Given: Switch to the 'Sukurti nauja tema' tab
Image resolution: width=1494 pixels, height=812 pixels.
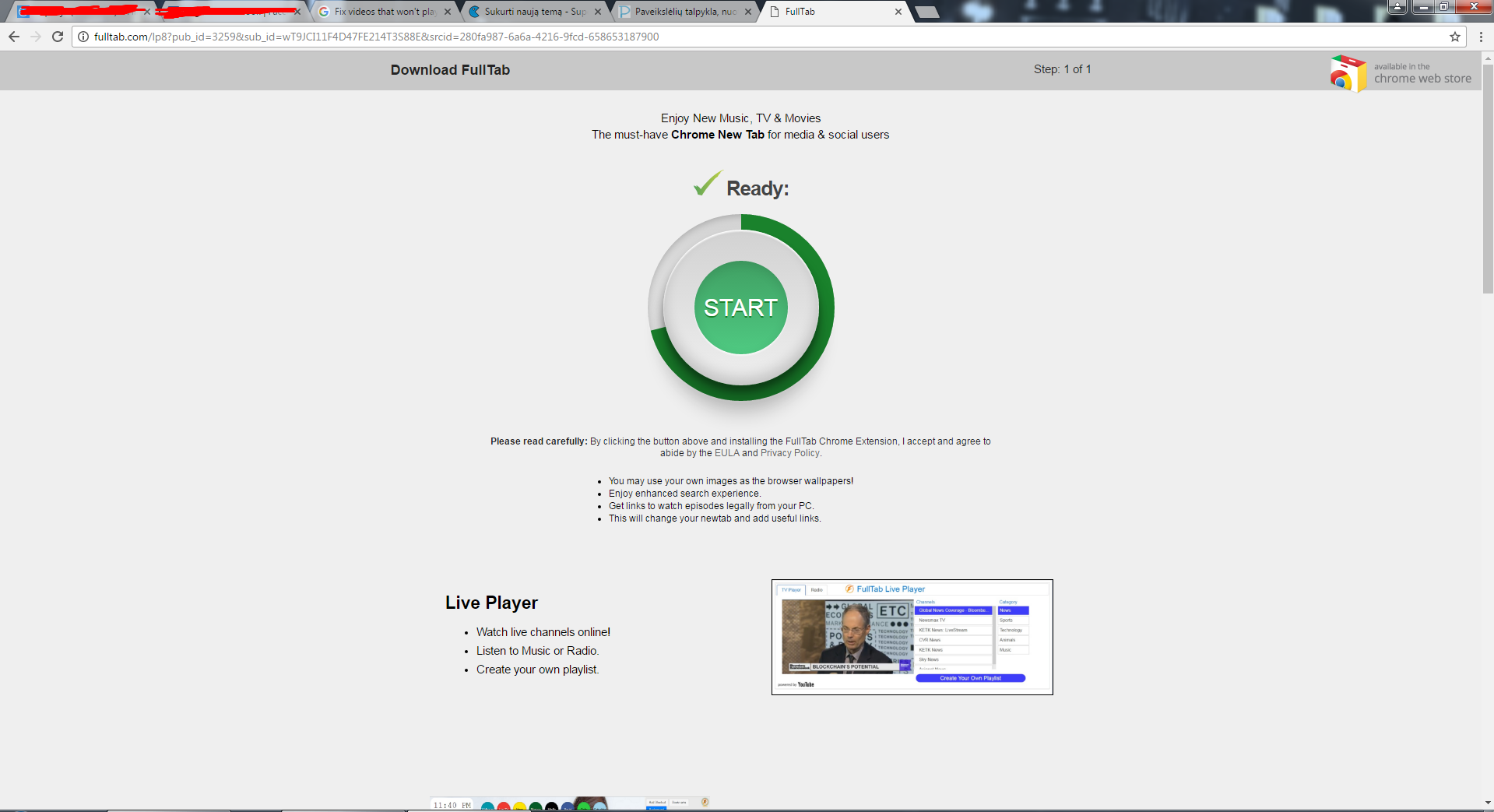Looking at the screenshot, I should click(x=535, y=12).
